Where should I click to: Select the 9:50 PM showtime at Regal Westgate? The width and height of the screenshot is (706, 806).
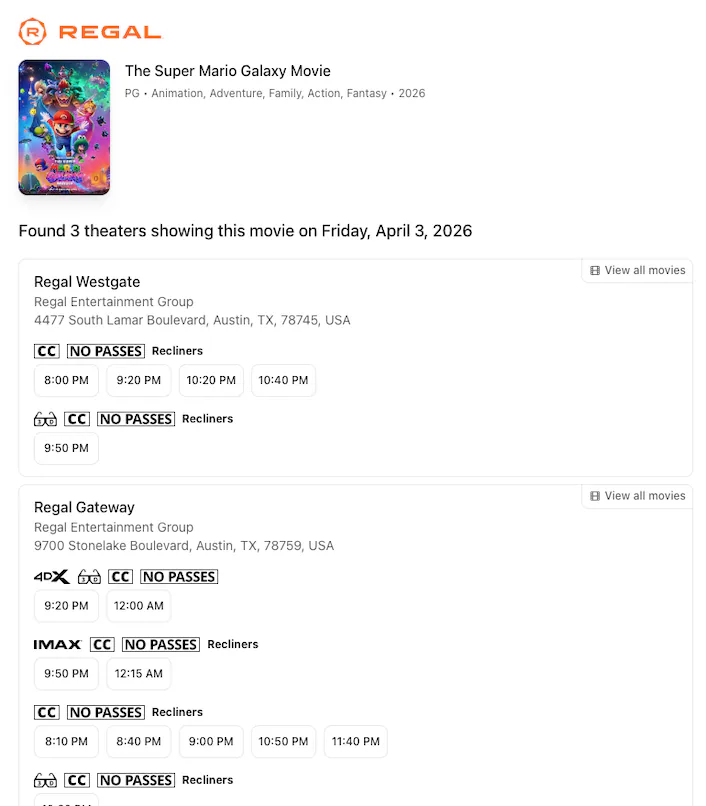point(66,448)
